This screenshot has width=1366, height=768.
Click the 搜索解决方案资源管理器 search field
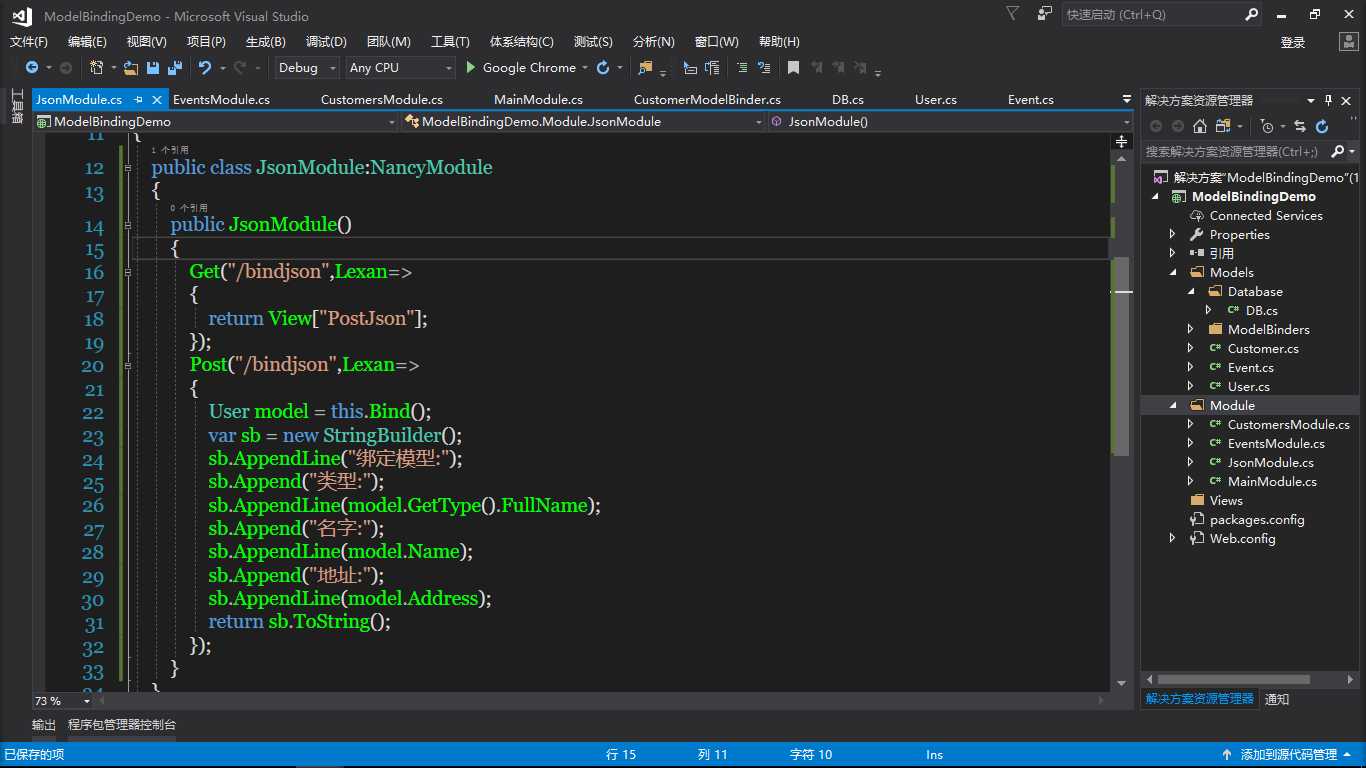pyautogui.click(x=1236, y=151)
